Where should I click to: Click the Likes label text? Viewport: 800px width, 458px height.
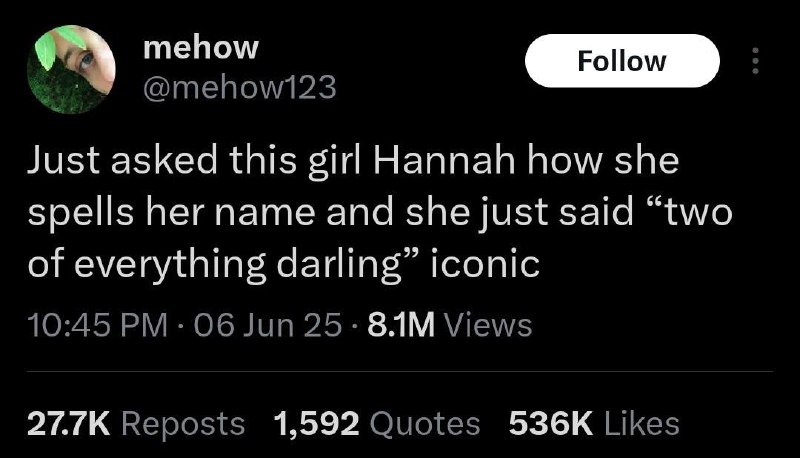click(x=642, y=424)
